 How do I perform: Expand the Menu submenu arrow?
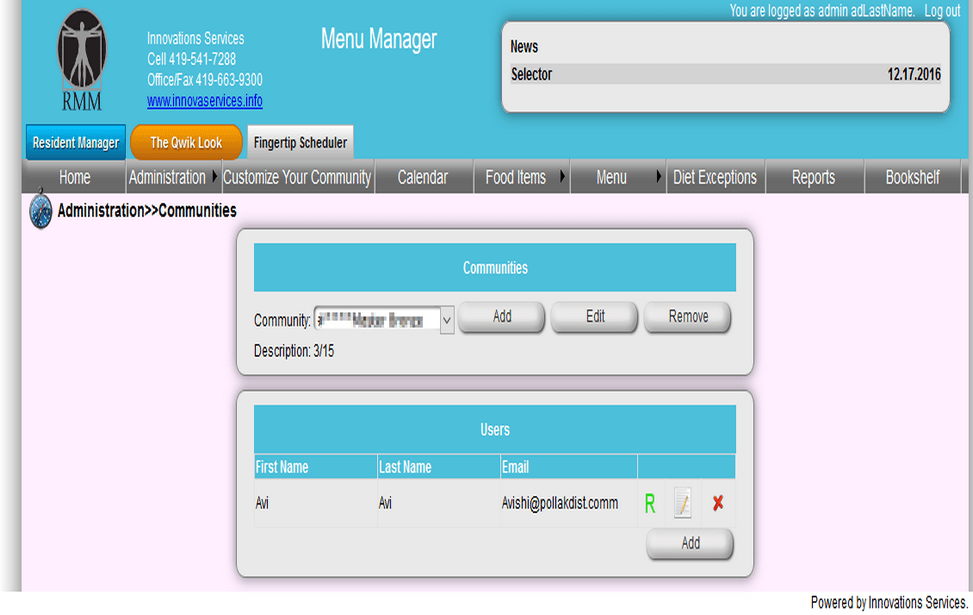657,176
